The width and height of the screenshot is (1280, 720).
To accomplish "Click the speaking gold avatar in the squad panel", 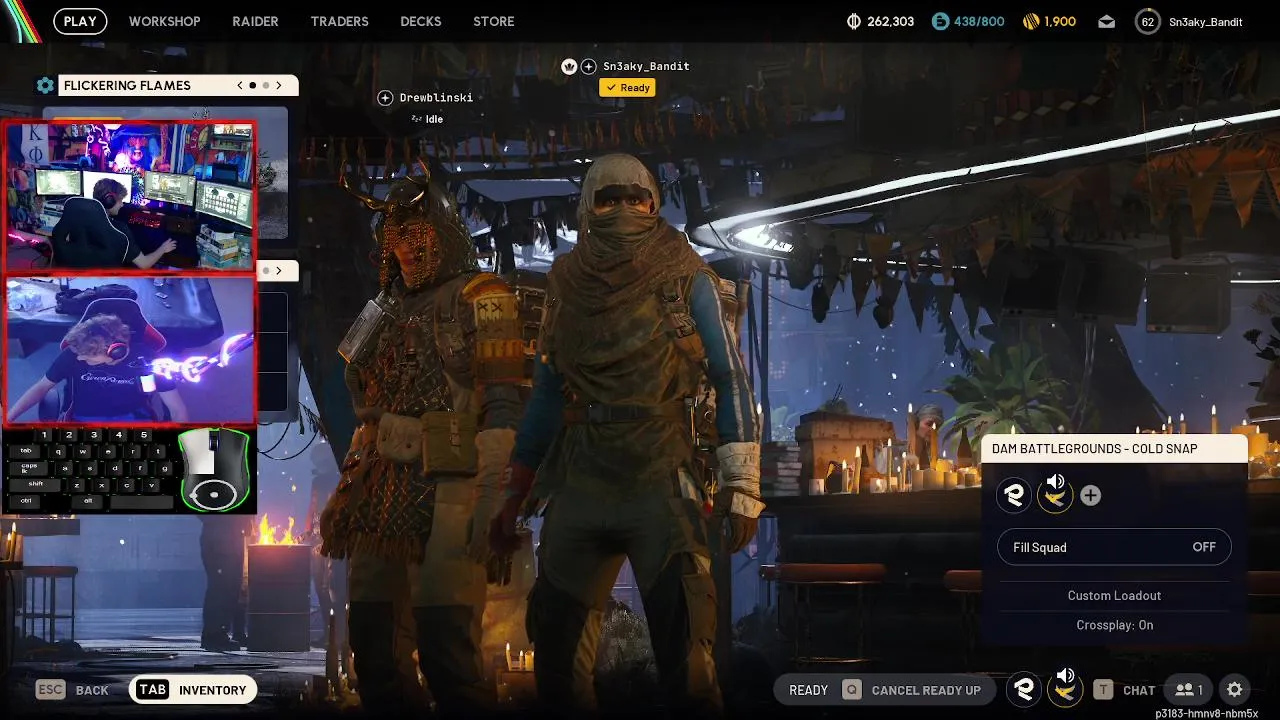I will point(1055,493).
